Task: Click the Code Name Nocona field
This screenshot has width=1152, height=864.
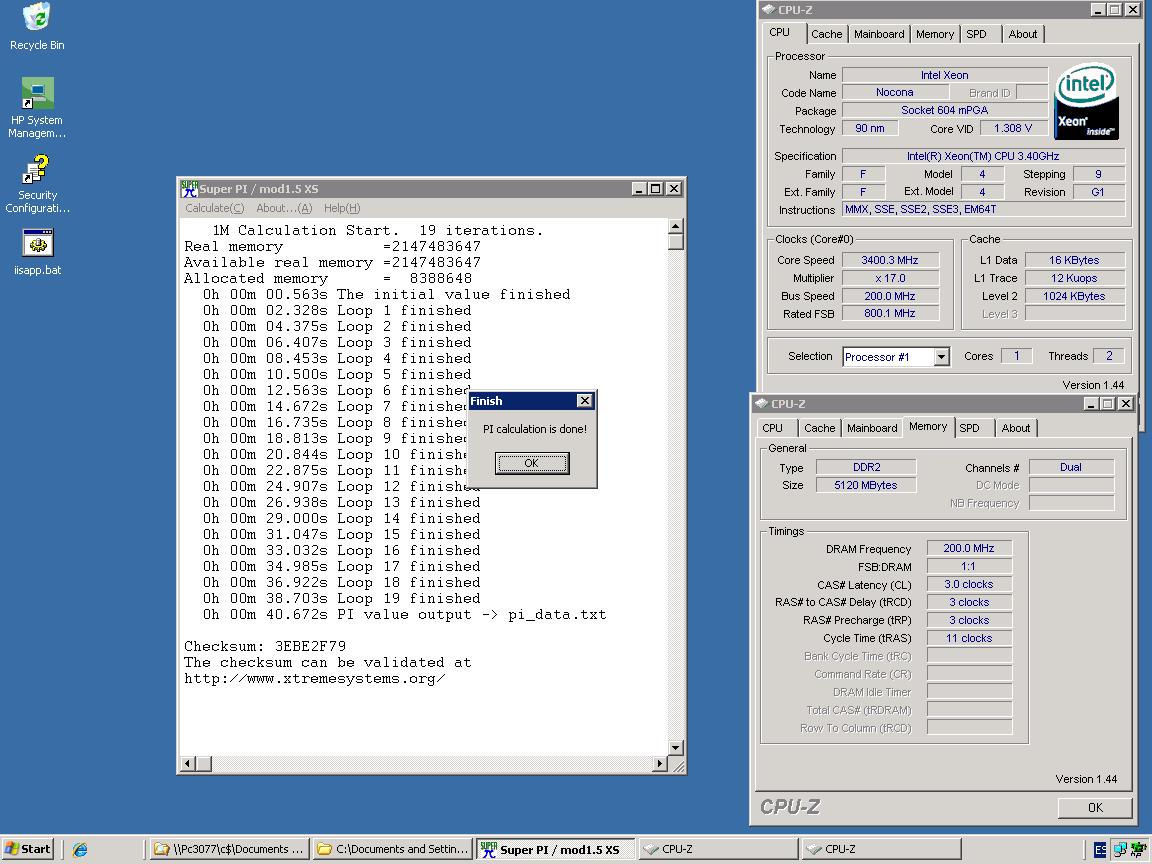Action: pyautogui.click(x=894, y=93)
